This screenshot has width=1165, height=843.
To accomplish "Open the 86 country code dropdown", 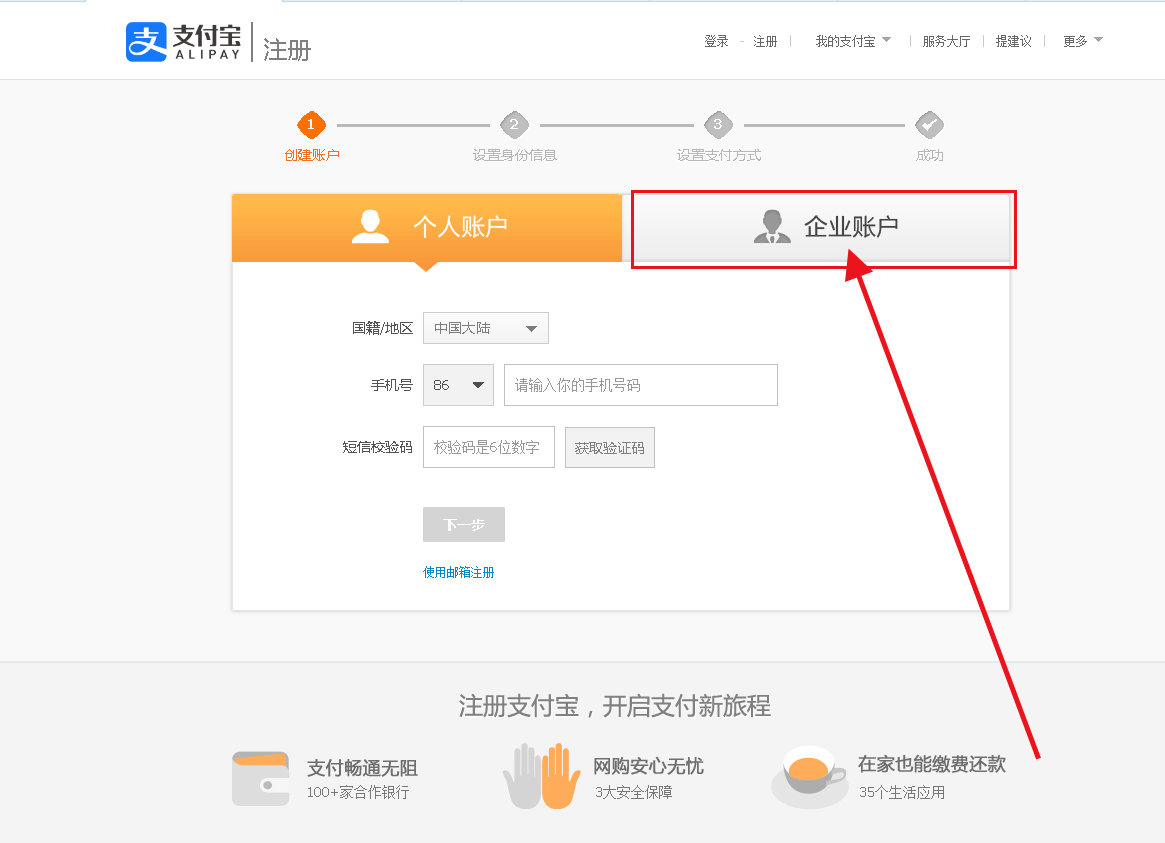I will 458,385.
